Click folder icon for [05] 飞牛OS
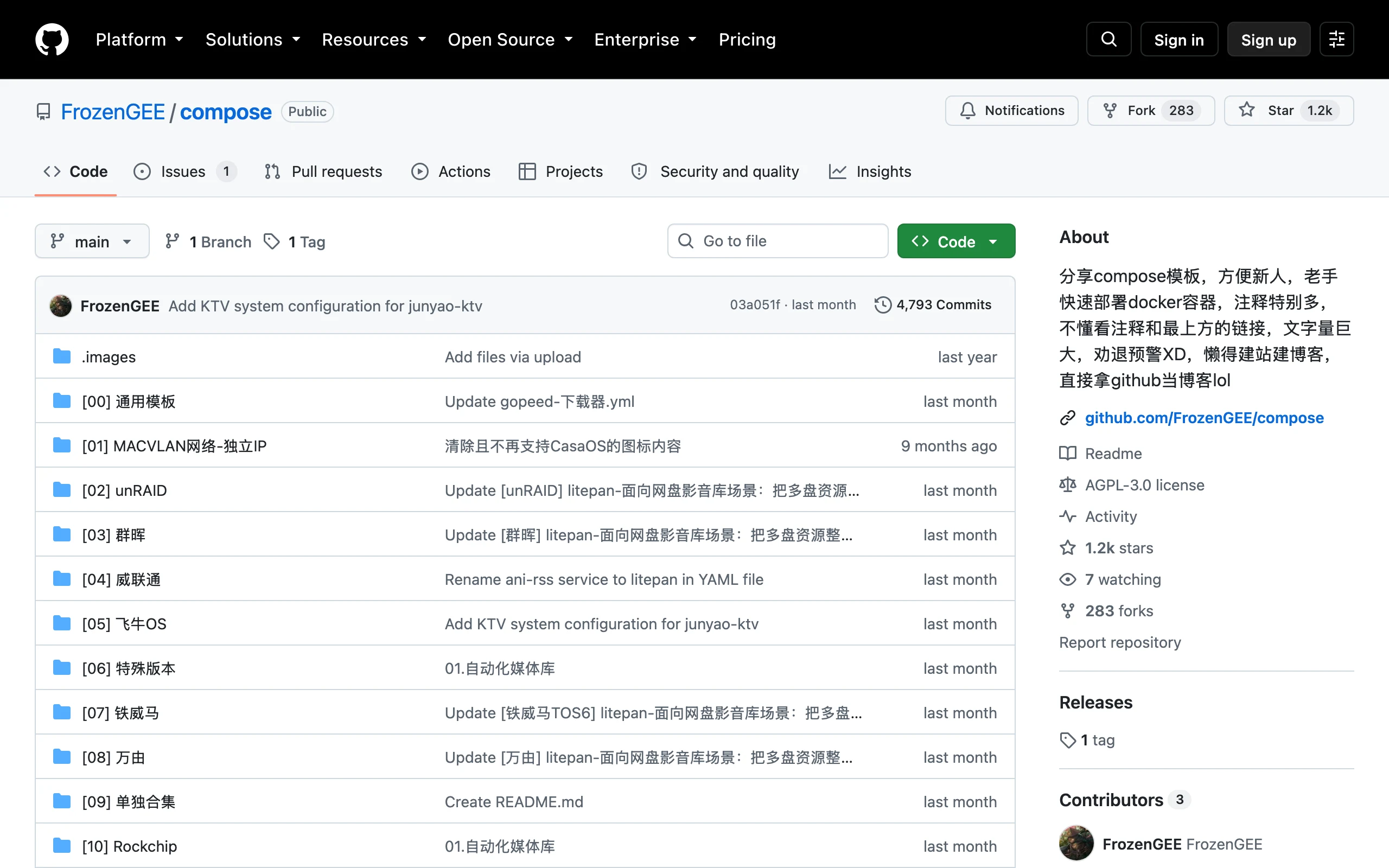 (61, 623)
